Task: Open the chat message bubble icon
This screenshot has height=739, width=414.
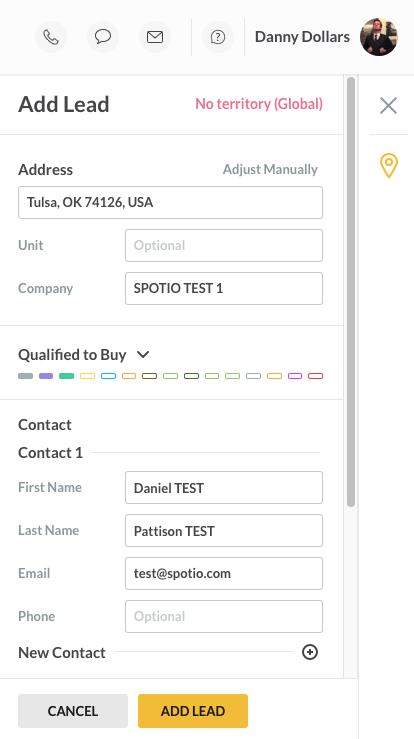Action: point(103,37)
